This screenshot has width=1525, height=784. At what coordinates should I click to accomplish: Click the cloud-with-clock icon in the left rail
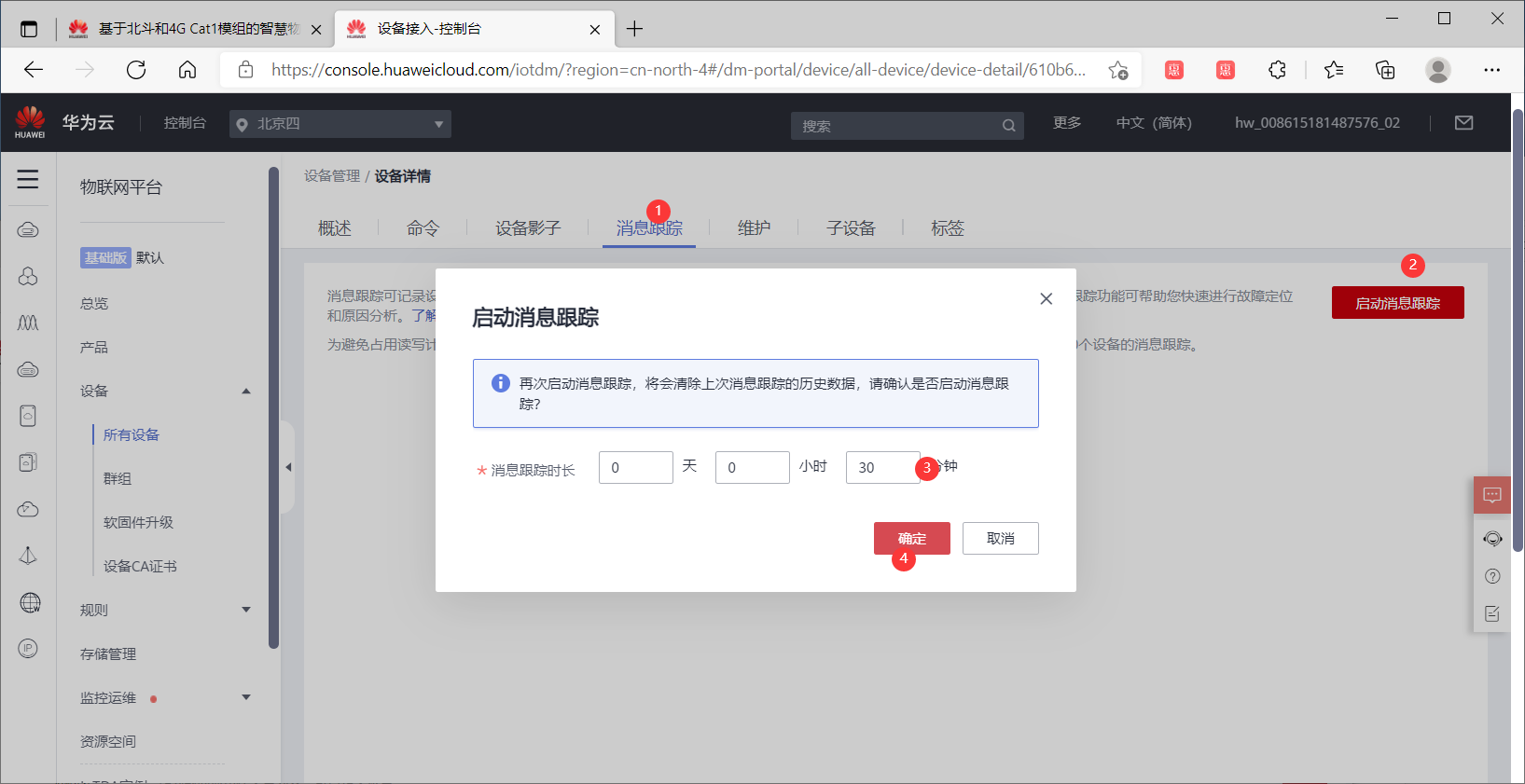pos(28,509)
